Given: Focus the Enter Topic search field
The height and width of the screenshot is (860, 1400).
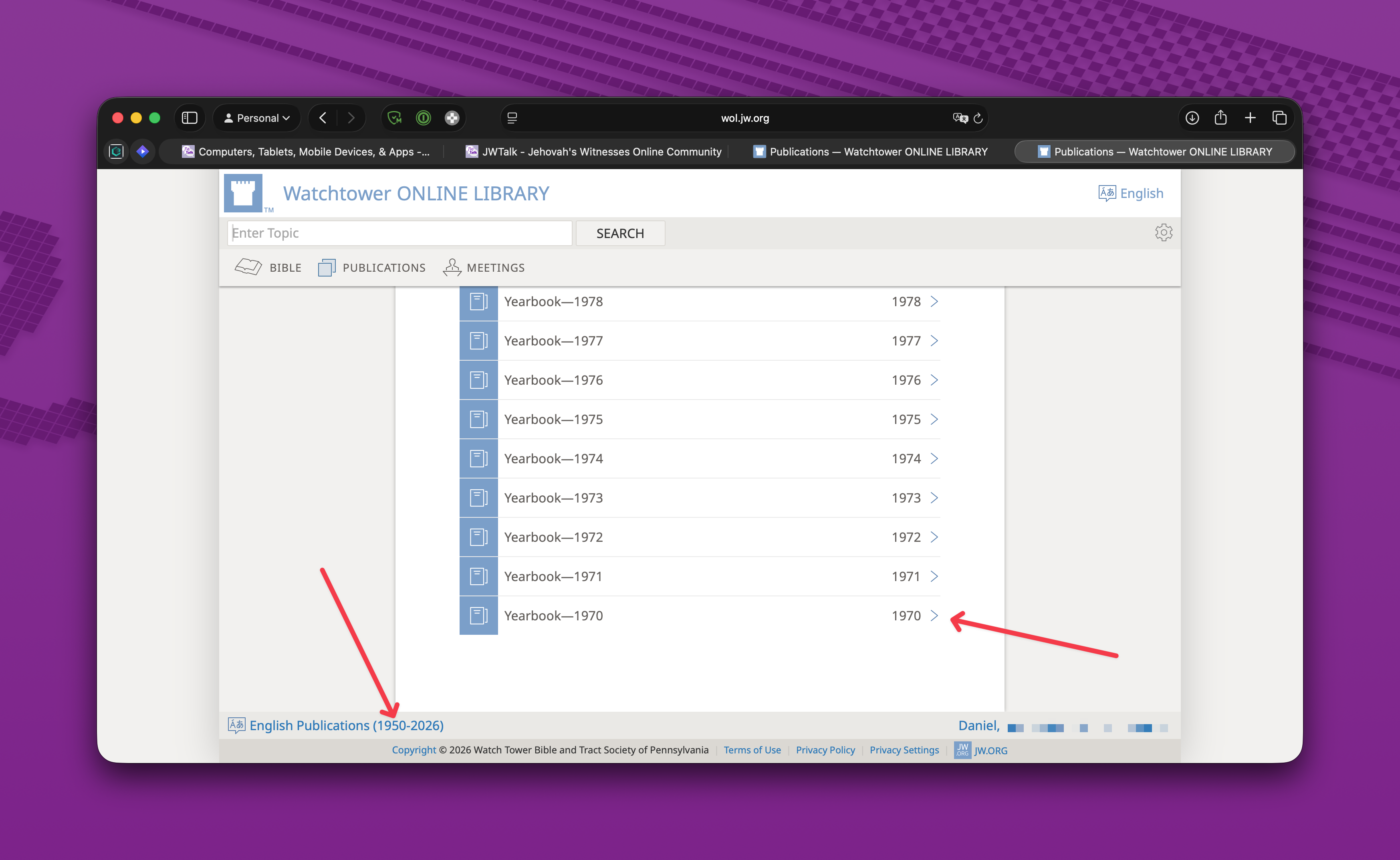Looking at the screenshot, I should [x=399, y=233].
